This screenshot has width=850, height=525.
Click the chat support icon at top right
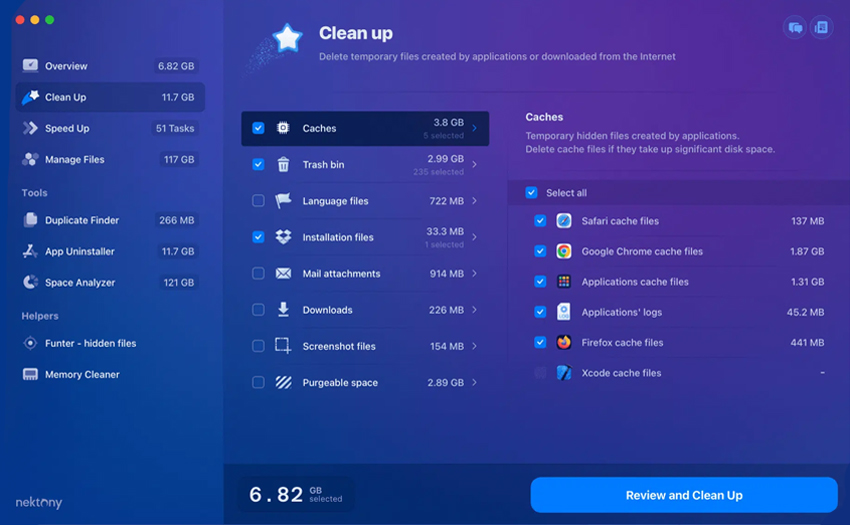coord(795,28)
